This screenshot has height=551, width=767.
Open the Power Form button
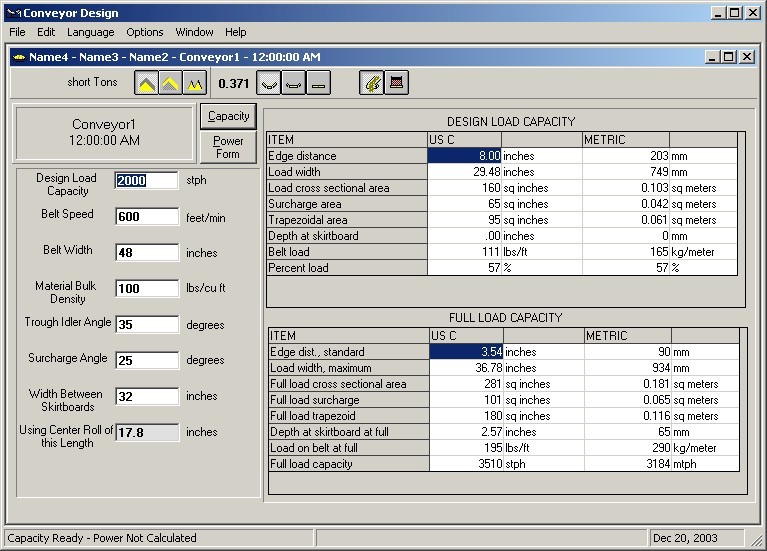click(x=228, y=147)
